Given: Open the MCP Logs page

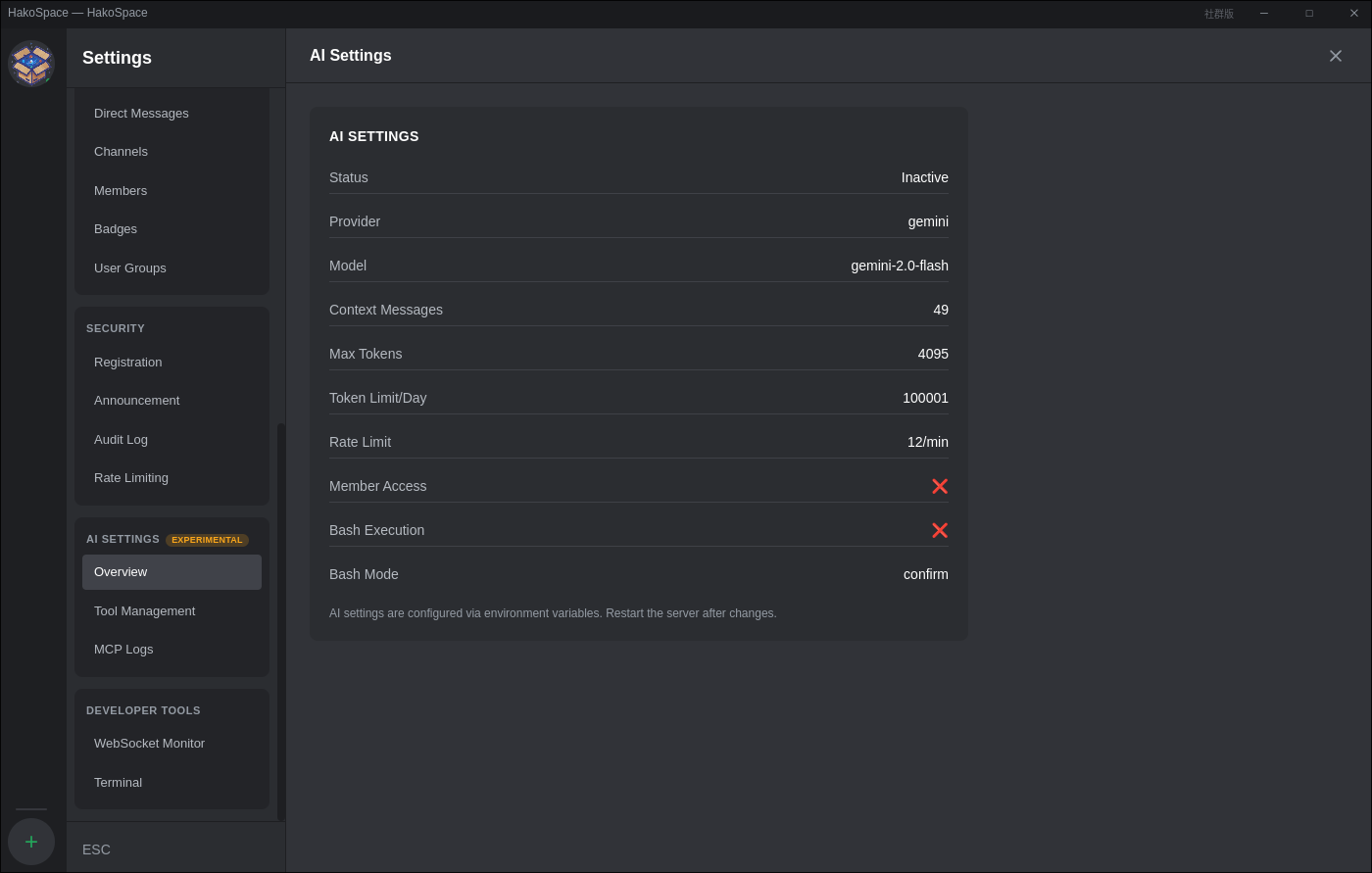Looking at the screenshot, I should point(123,649).
